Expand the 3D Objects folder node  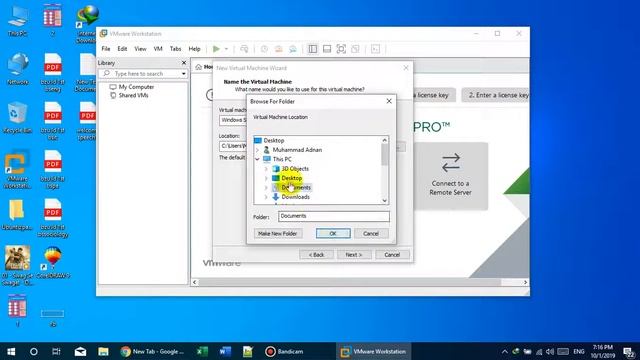[266, 169]
